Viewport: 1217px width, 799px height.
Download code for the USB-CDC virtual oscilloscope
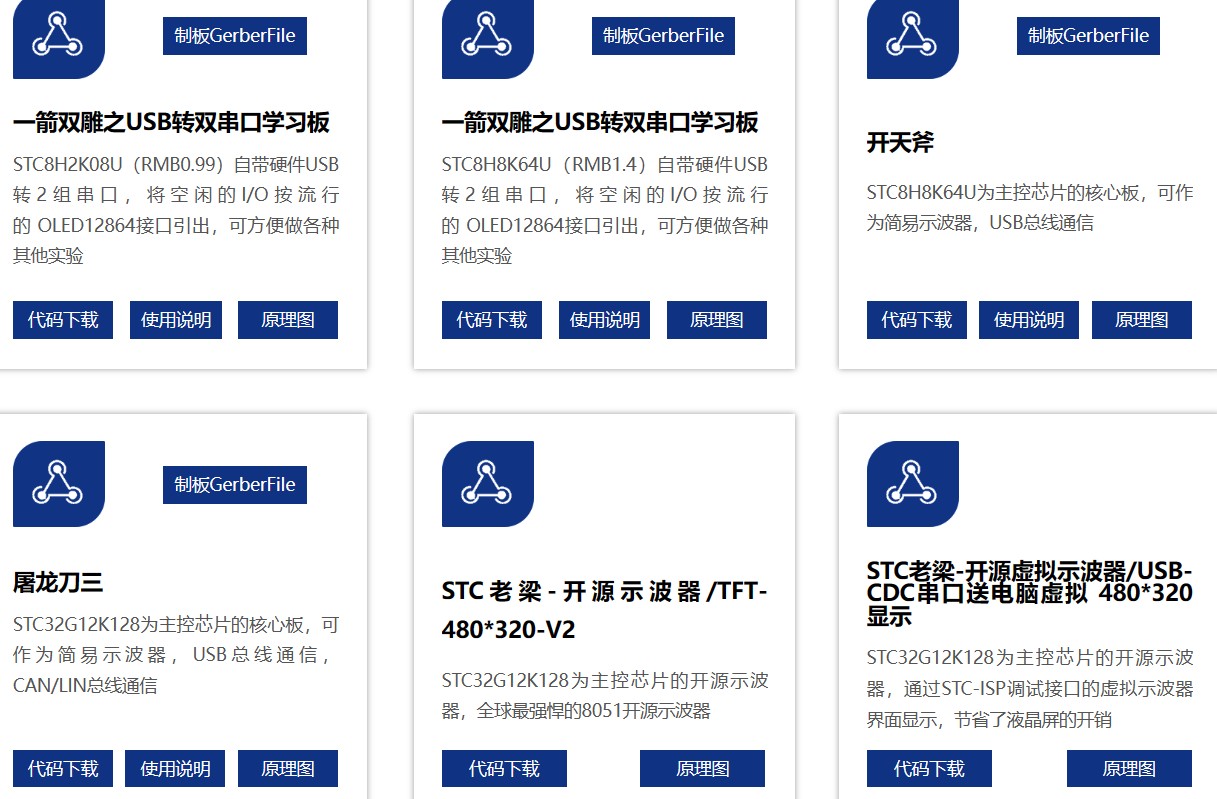(x=929, y=769)
